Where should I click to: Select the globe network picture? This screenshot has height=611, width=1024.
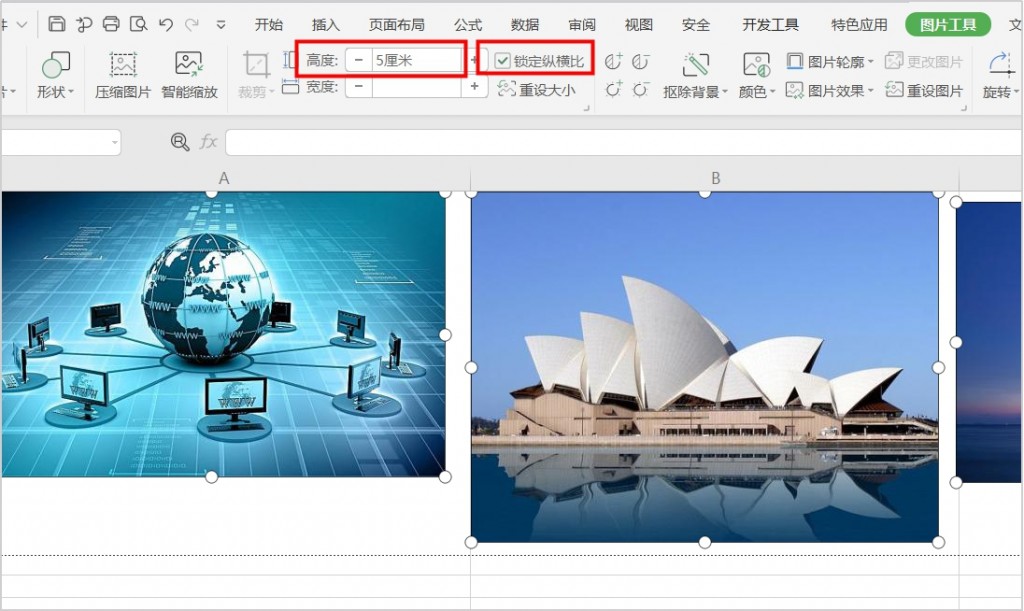[223, 334]
